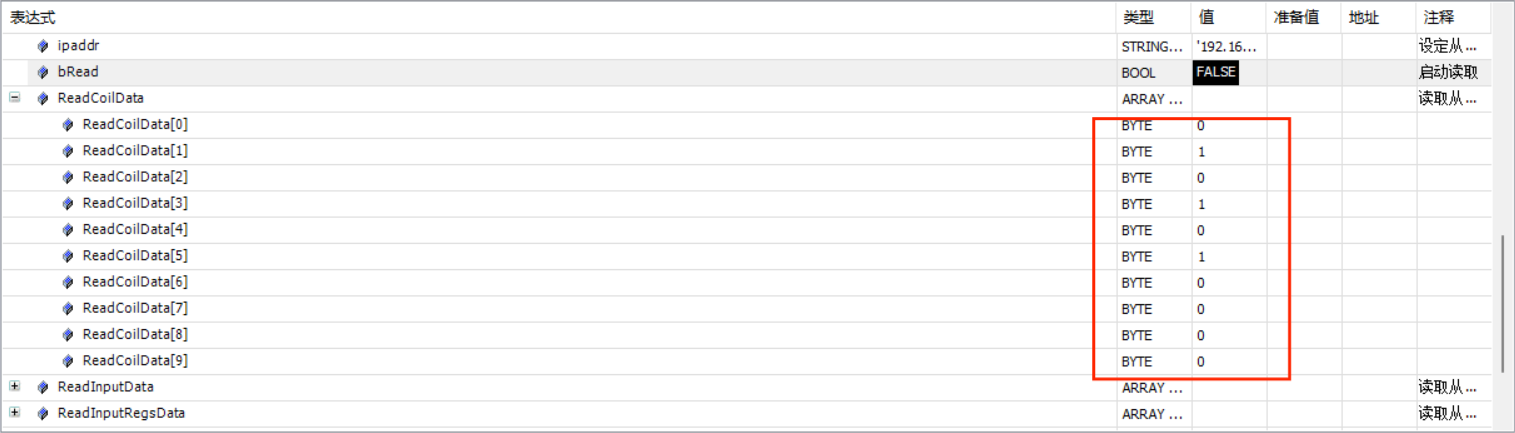This screenshot has height=433, width=1515.
Task: Click the icon beside ReadInputData
Action: [43, 387]
